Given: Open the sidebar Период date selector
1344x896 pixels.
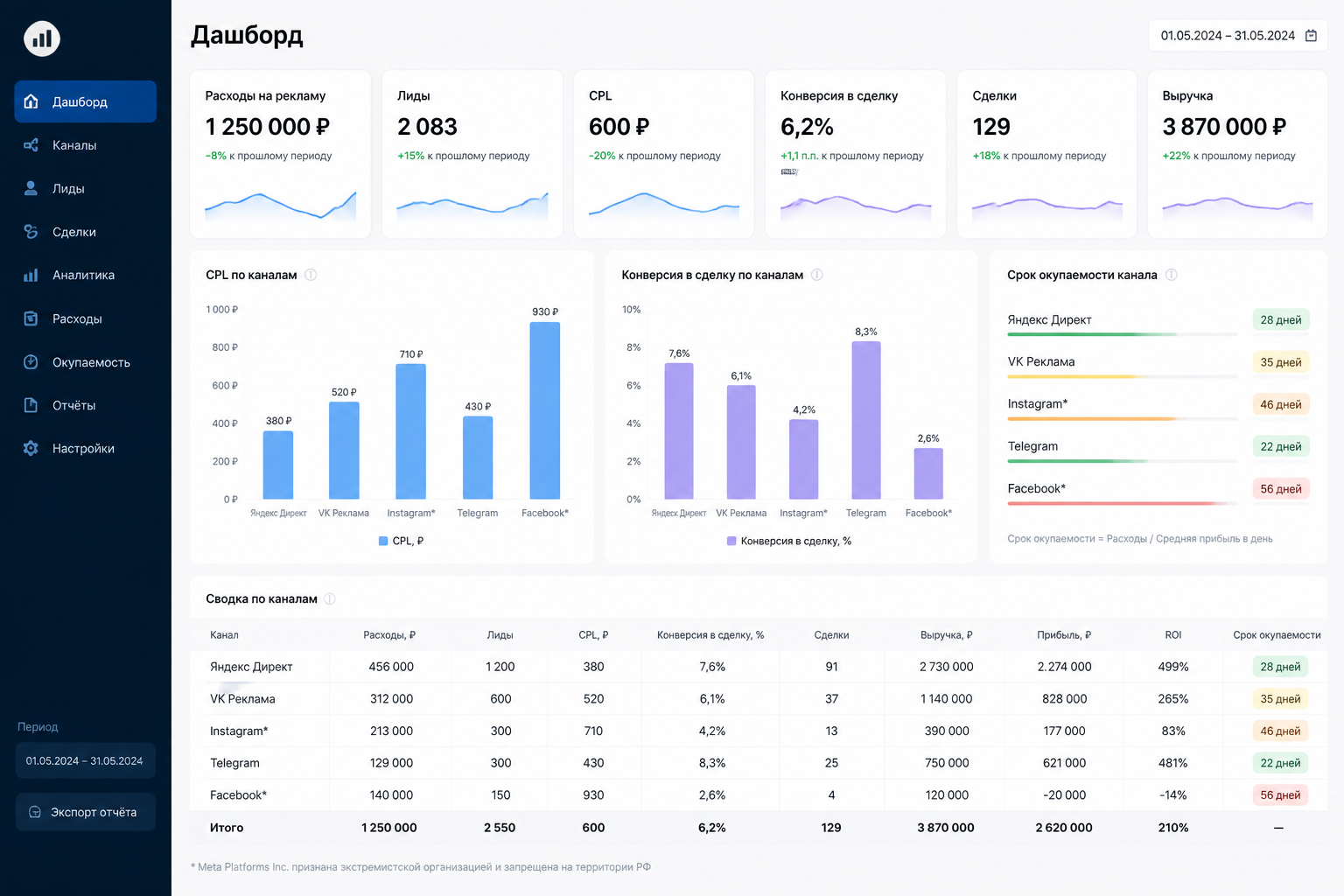Looking at the screenshot, I should coord(86,760).
